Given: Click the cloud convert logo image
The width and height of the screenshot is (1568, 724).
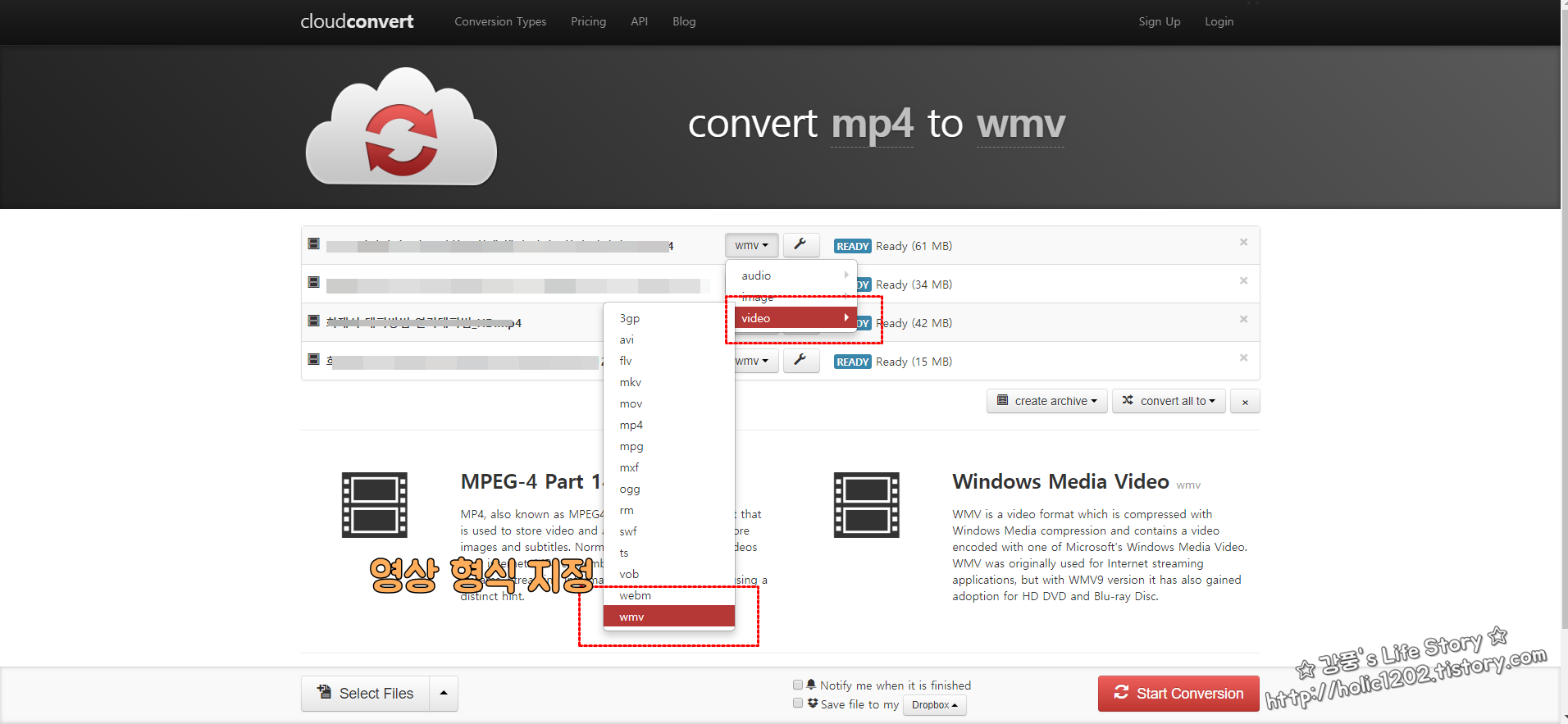Looking at the screenshot, I should 401,126.
